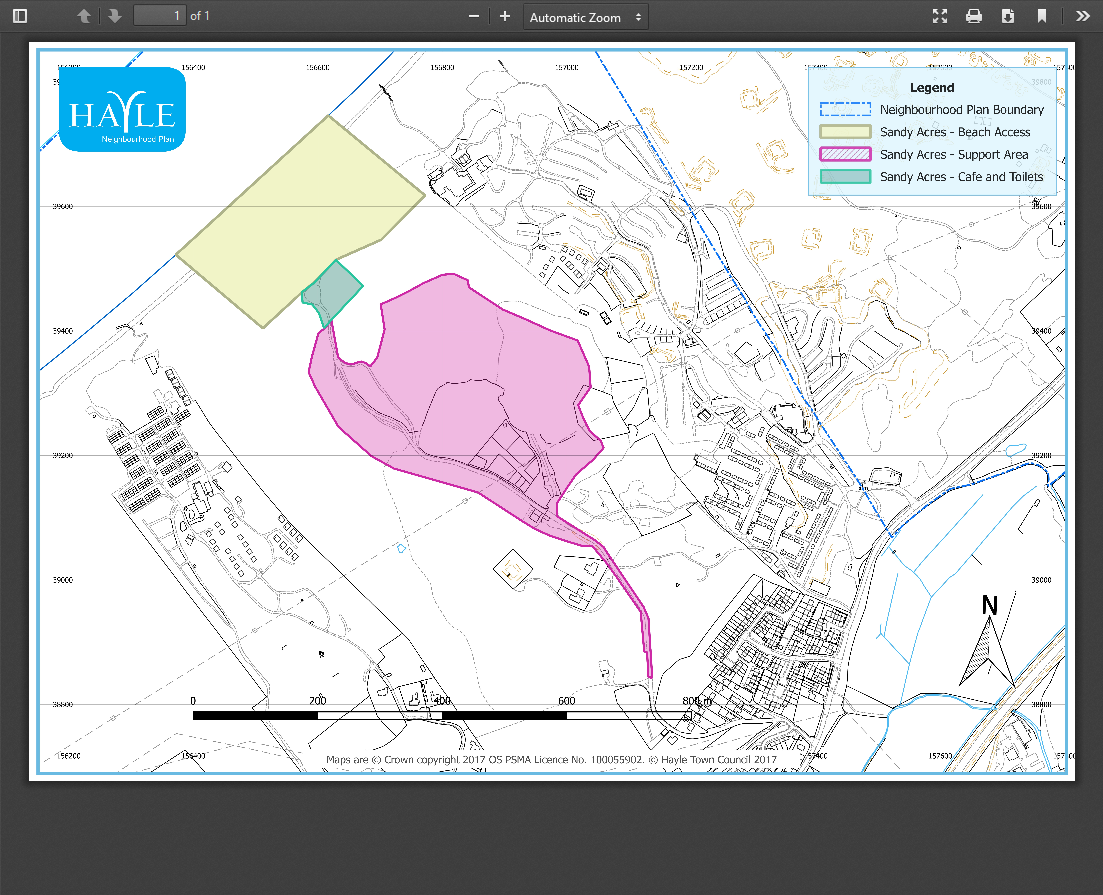Toggle the sidebar panel
Image resolution: width=1103 pixels, height=895 pixels.
tap(20, 16)
